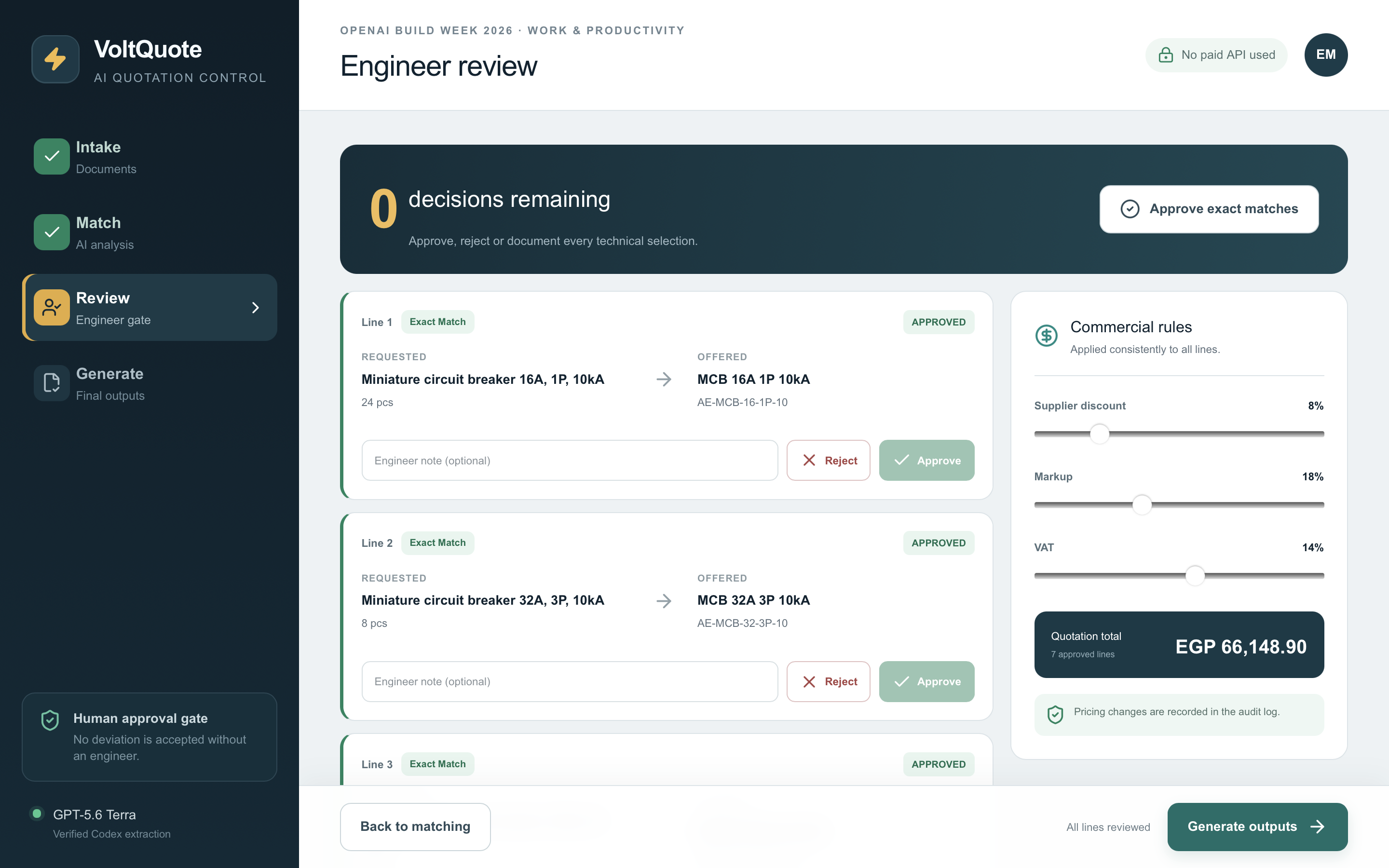Click Line 2 APPROVED status badge

tap(939, 543)
